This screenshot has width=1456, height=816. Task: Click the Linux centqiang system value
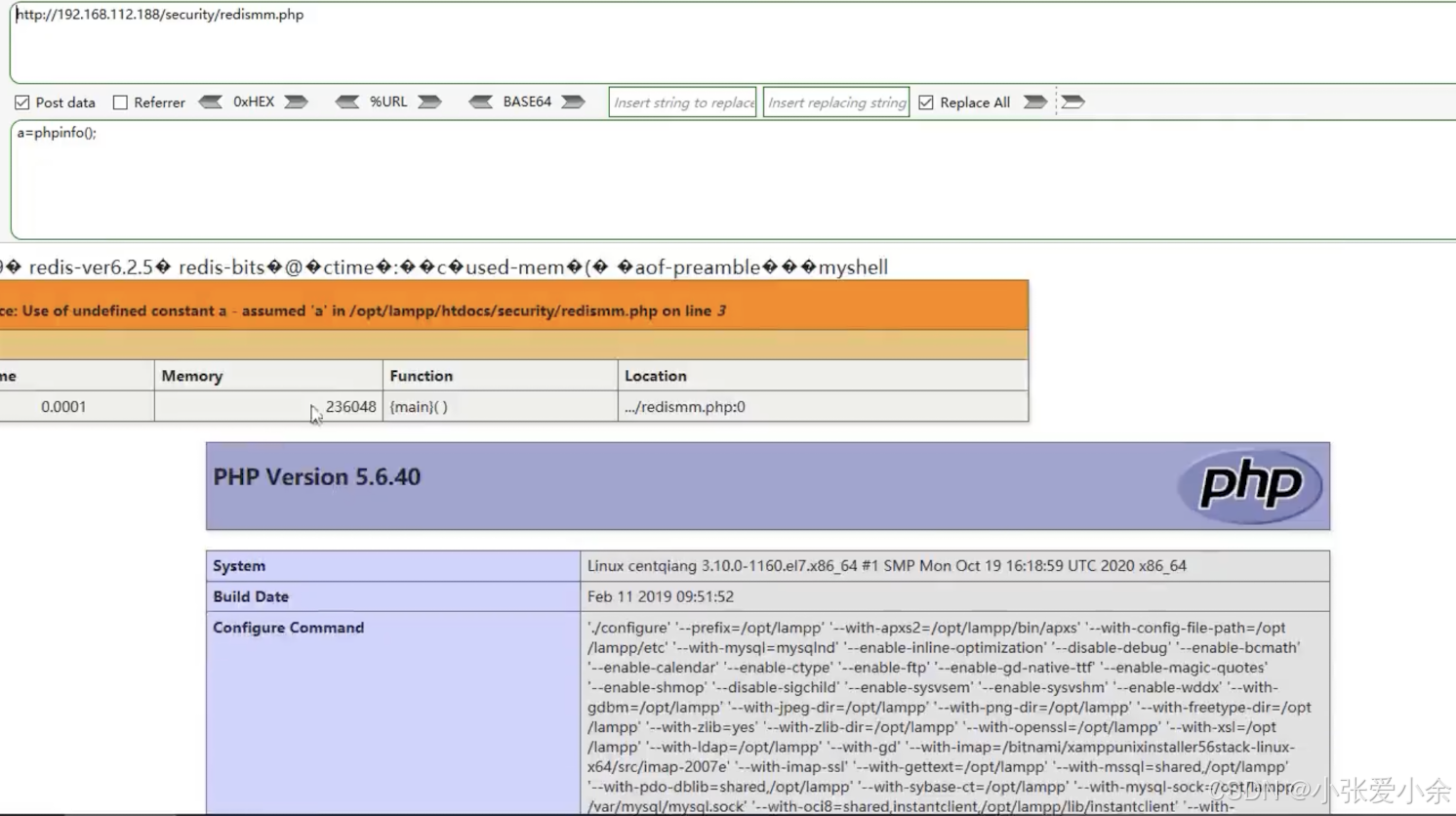pos(887,566)
